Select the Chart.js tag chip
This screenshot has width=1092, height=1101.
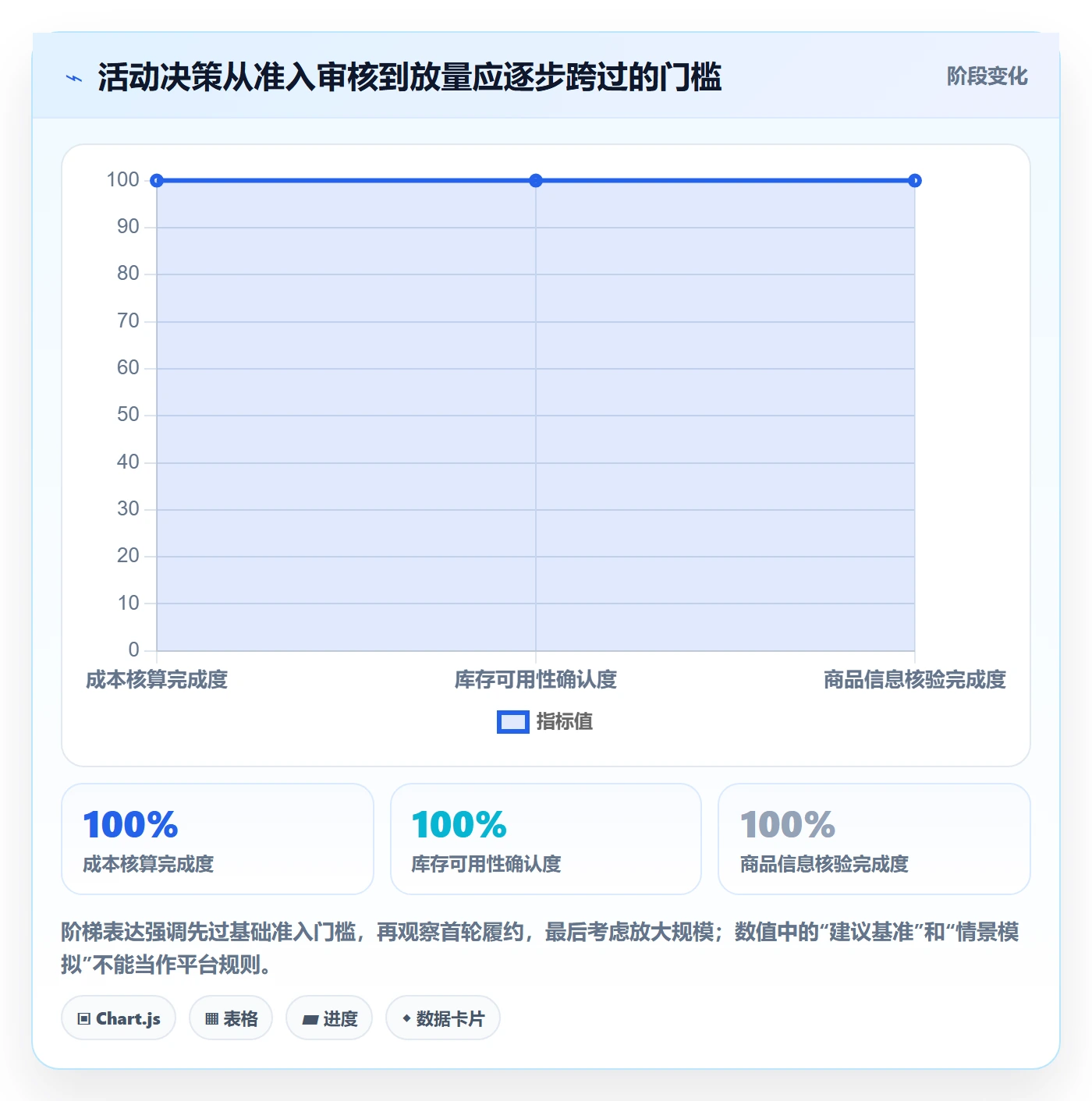click(x=119, y=1018)
